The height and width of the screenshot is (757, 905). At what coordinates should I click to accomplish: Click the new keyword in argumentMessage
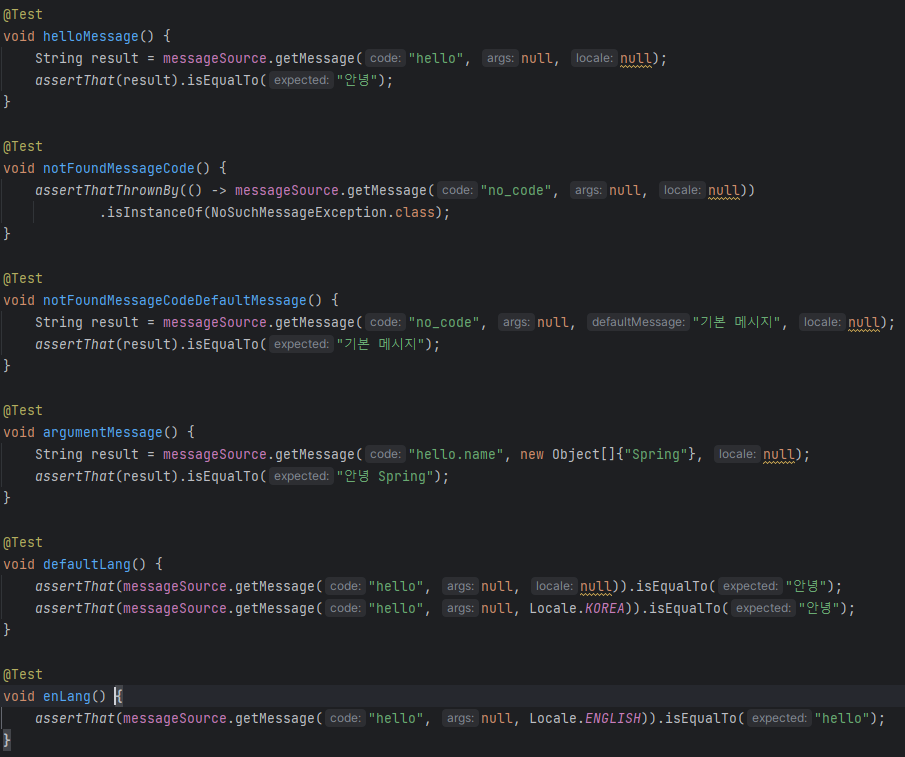tap(532, 455)
